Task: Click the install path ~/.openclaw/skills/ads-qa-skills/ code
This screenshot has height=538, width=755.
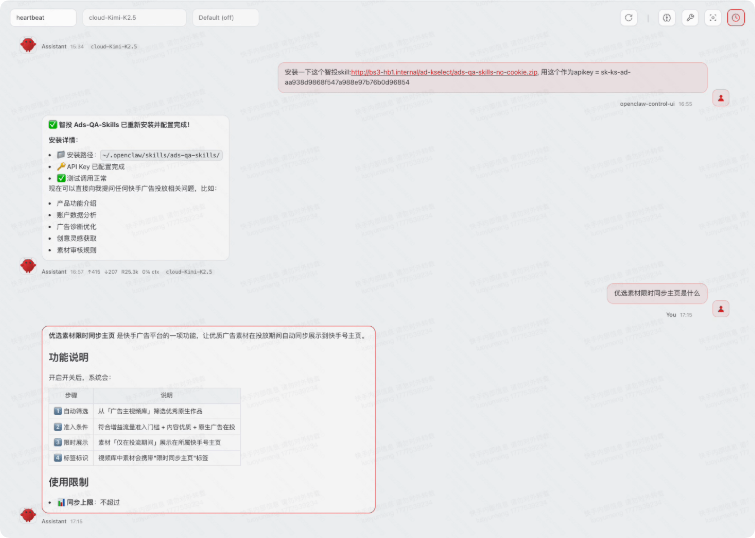Action: (x=161, y=155)
